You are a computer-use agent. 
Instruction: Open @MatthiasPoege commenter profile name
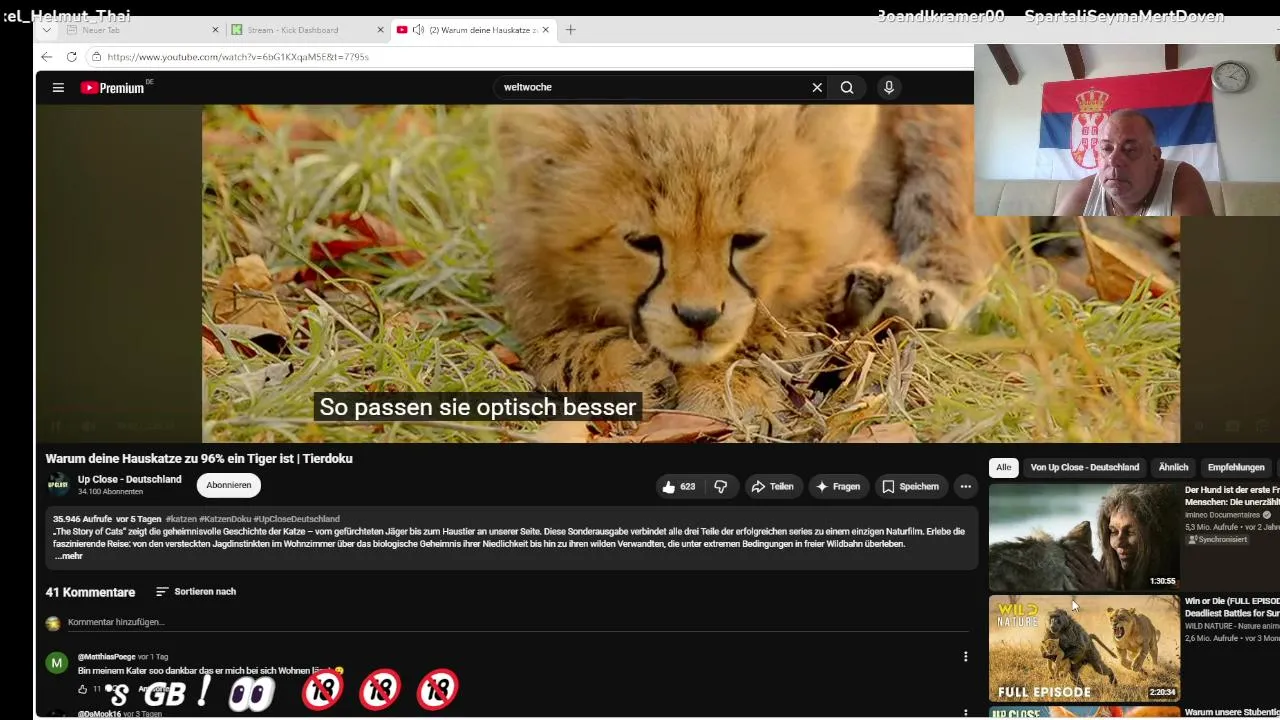pos(106,657)
